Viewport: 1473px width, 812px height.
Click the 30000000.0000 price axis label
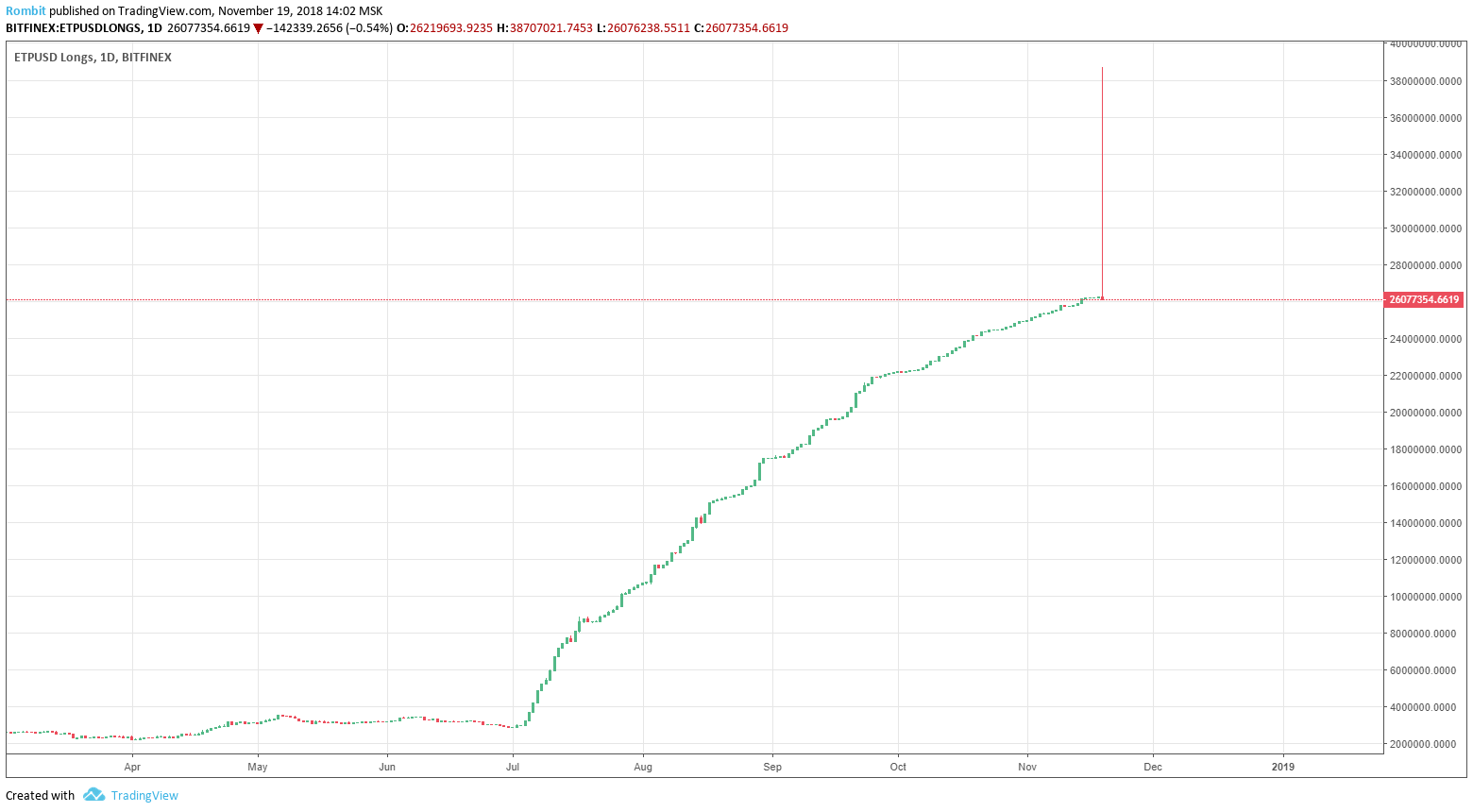click(x=1426, y=228)
